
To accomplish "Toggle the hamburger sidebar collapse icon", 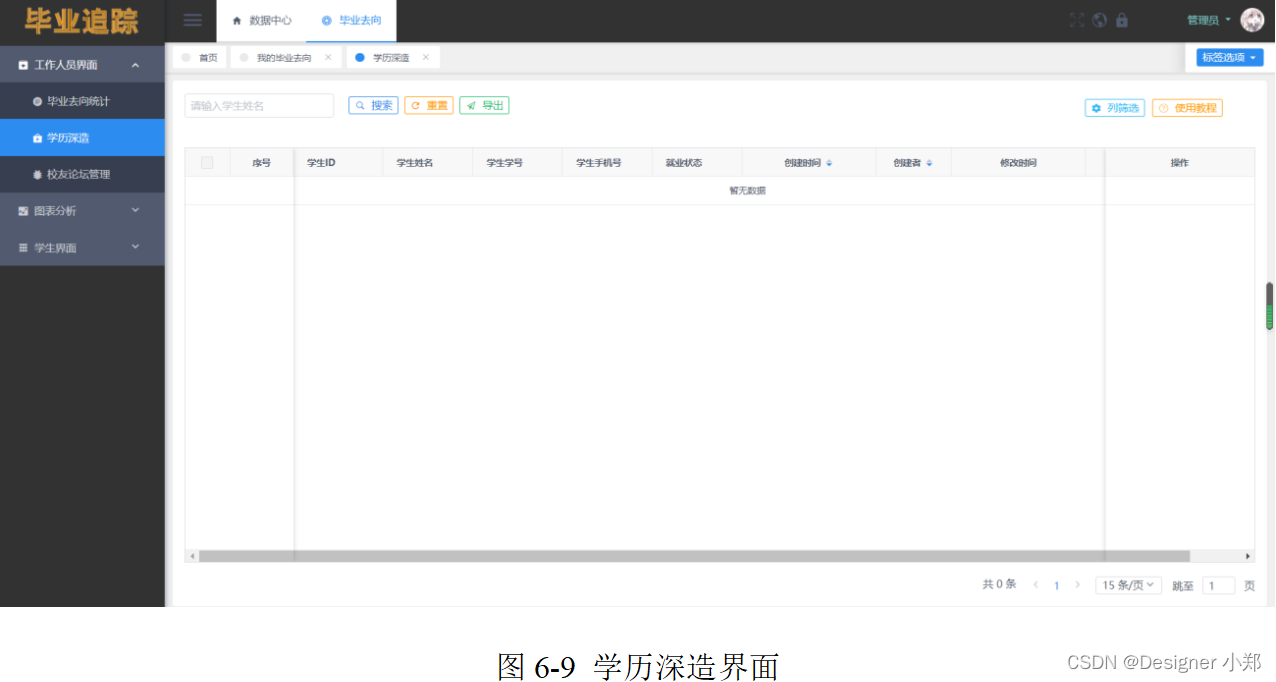I will tap(193, 20).
